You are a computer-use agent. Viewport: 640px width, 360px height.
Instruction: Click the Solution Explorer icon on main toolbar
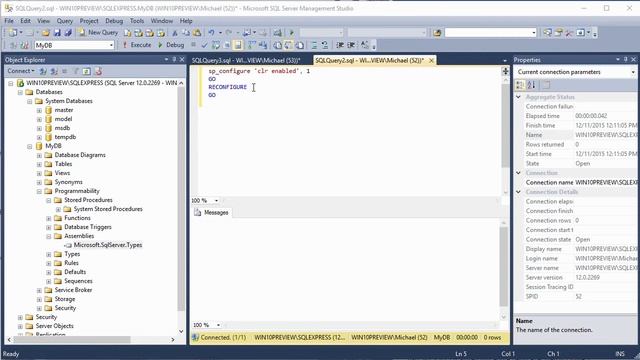click(x=547, y=33)
